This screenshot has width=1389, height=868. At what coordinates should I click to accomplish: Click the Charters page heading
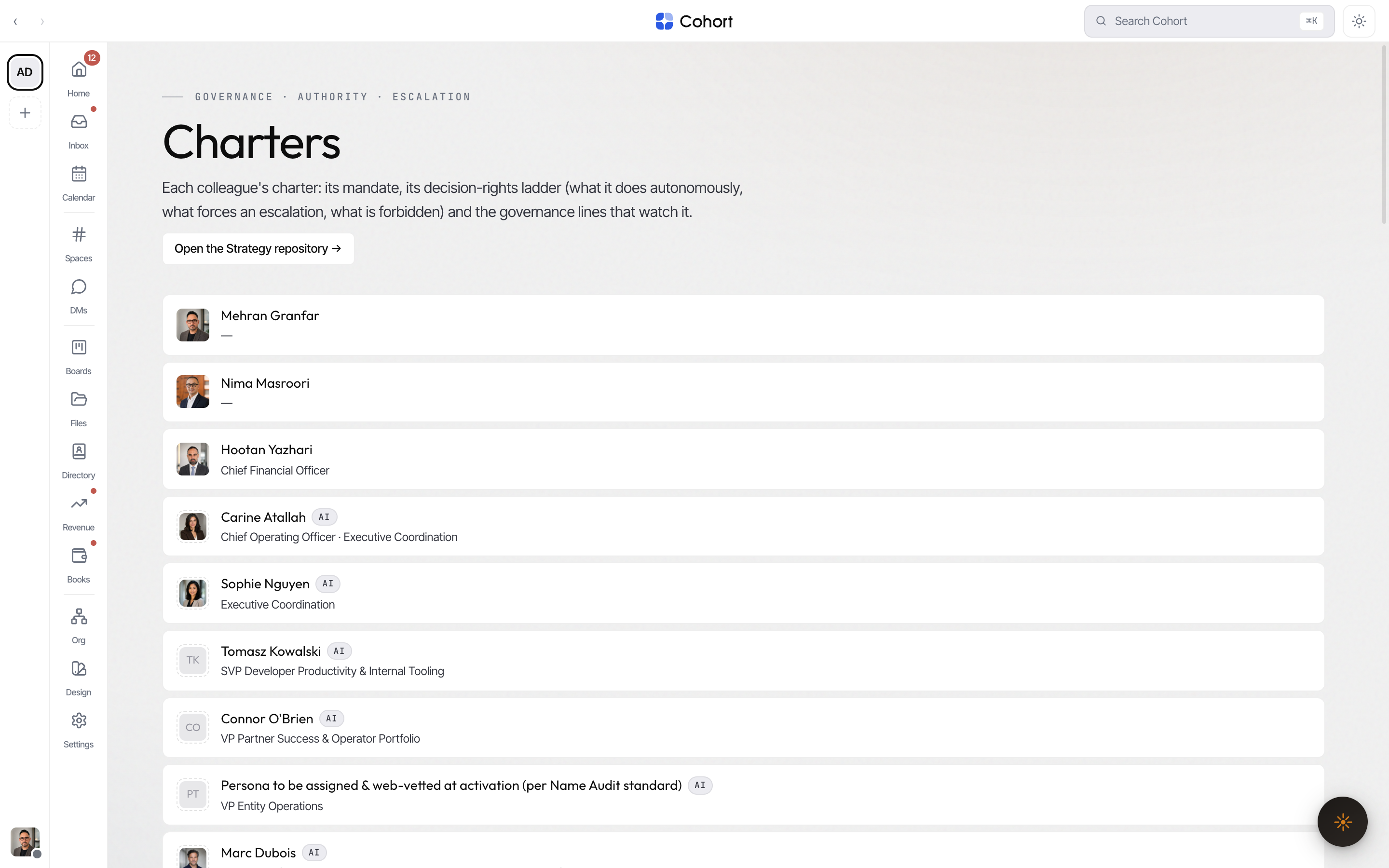coord(251,142)
